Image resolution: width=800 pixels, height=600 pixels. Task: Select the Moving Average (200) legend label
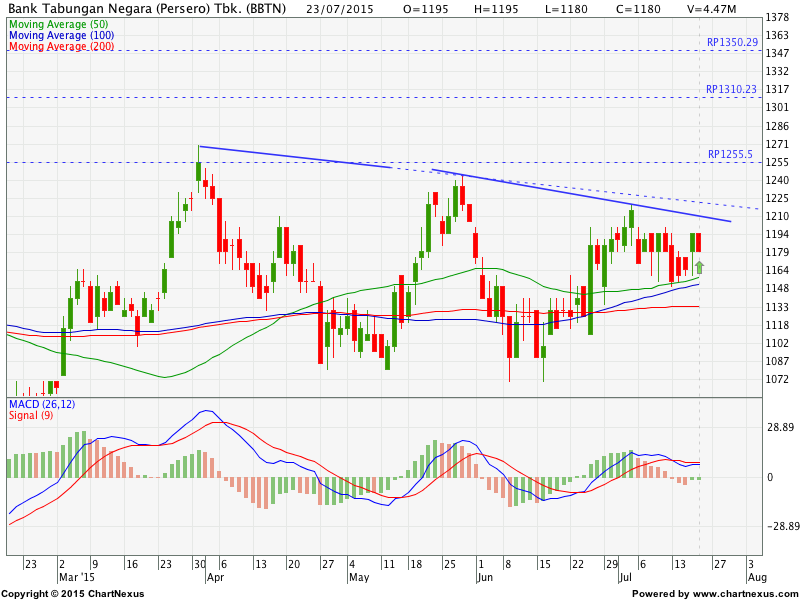[60, 46]
